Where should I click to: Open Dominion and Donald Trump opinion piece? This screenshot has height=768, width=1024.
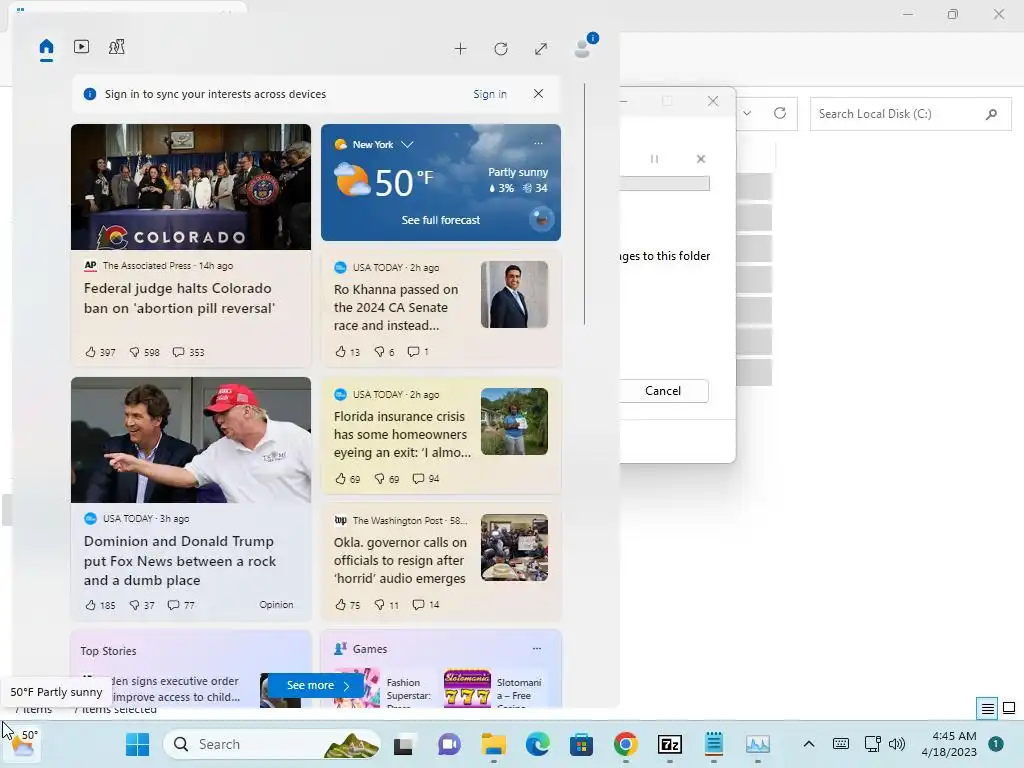pos(180,560)
